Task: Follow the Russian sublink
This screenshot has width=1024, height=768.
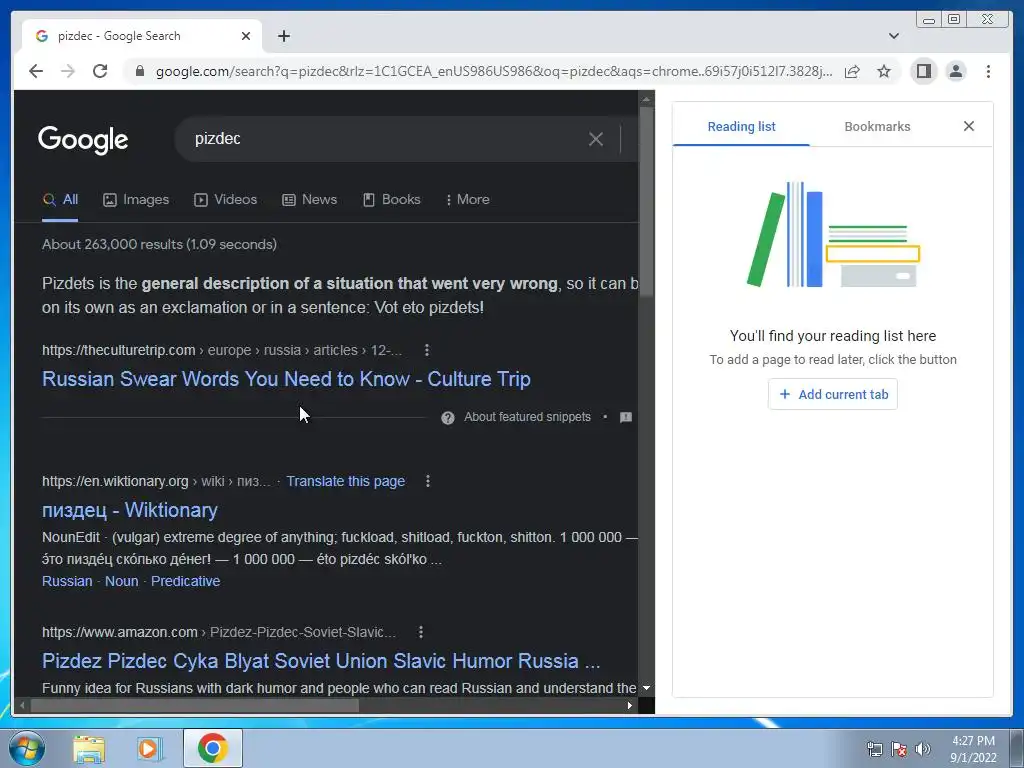Action: click(x=67, y=581)
